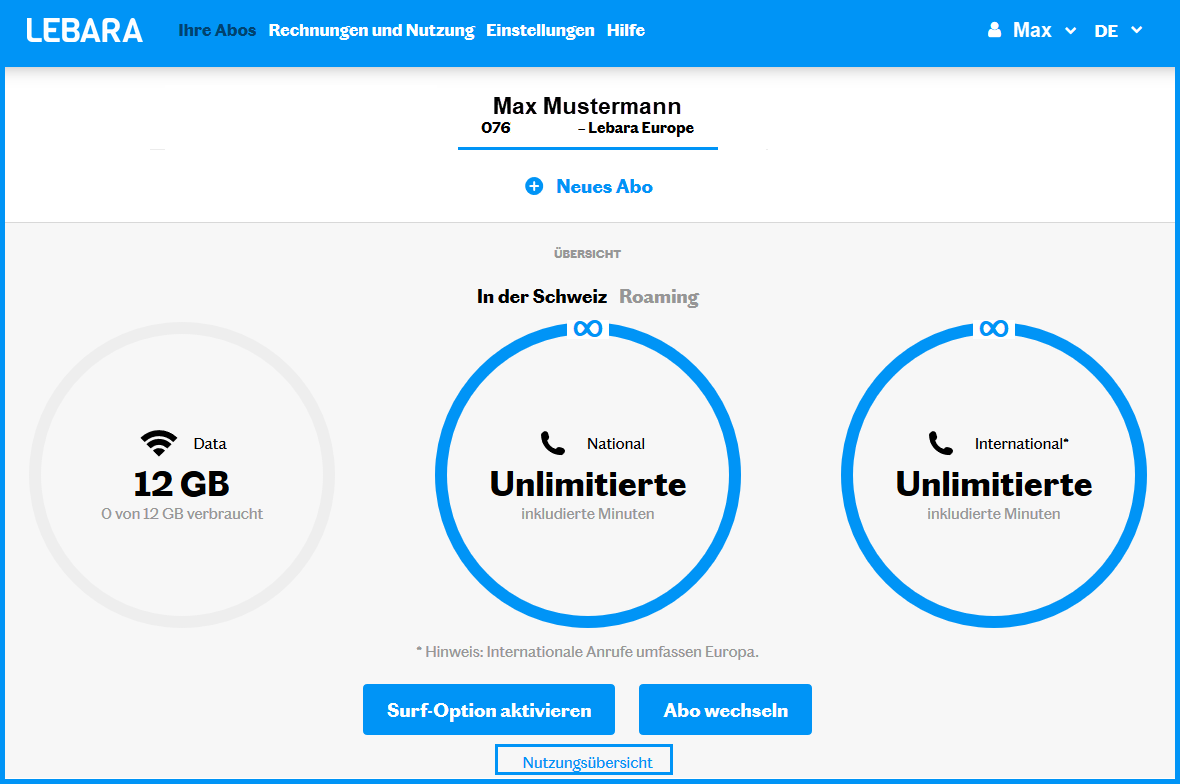Click the Hinweis note about Internationale Anrufe
1180x784 pixels.
[x=587, y=652]
